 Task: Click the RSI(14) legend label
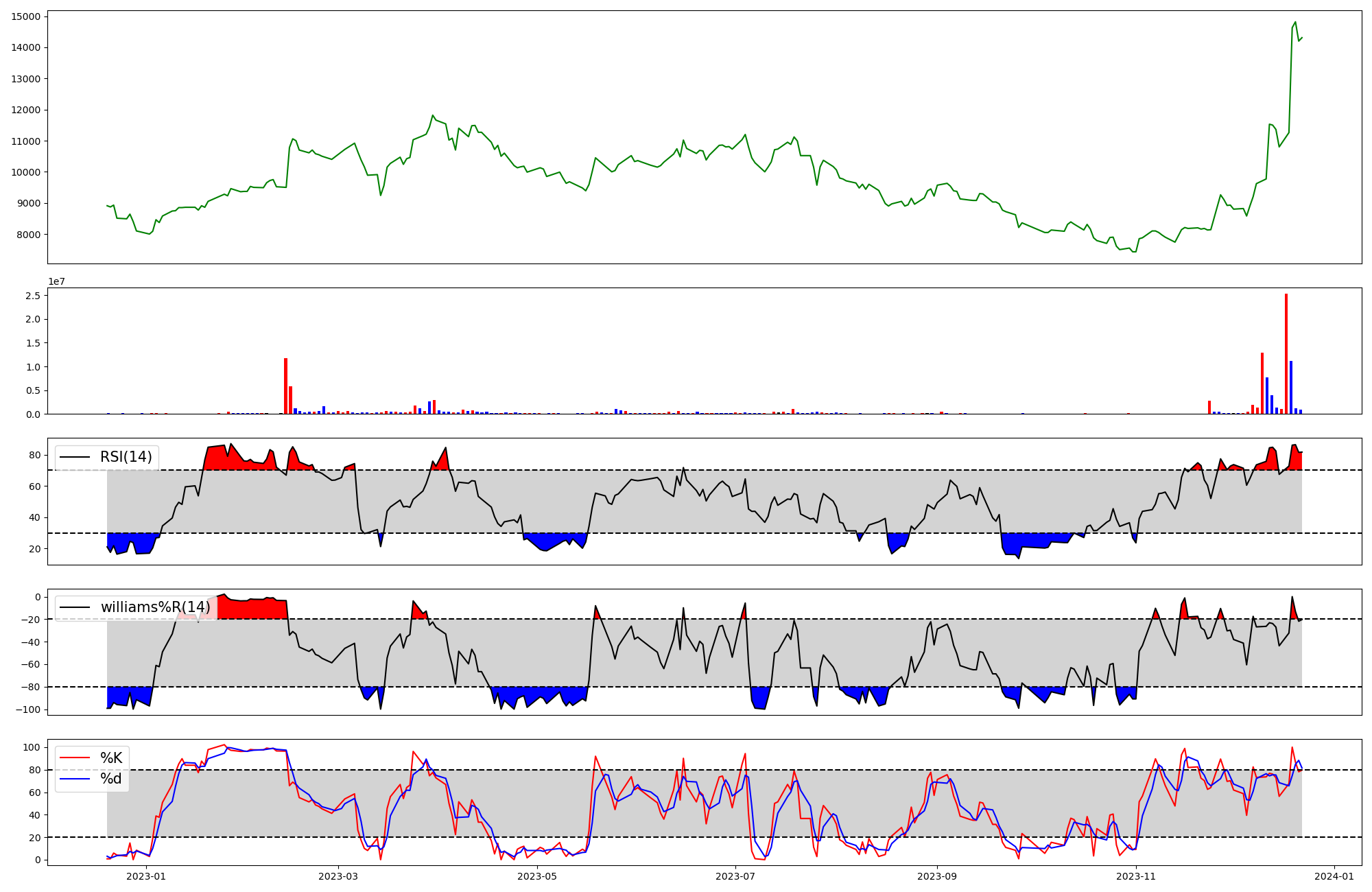pyautogui.click(x=126, y=457)
